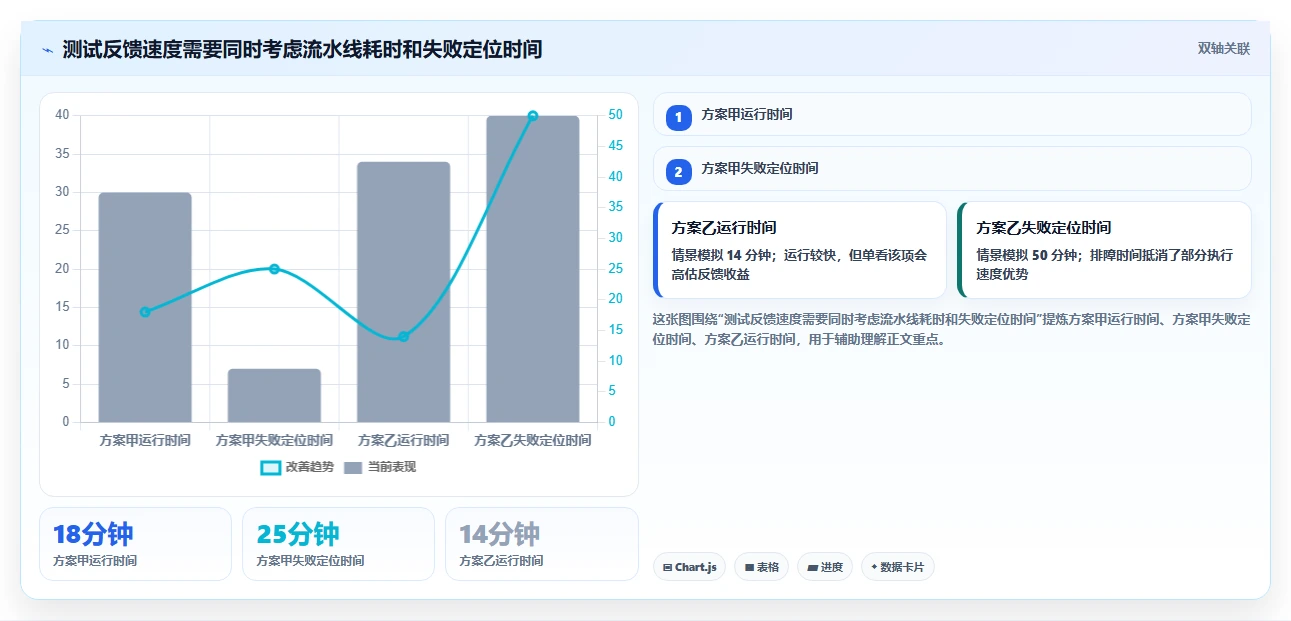Click the 方案乙运行时间 detail card

point(799,250)
